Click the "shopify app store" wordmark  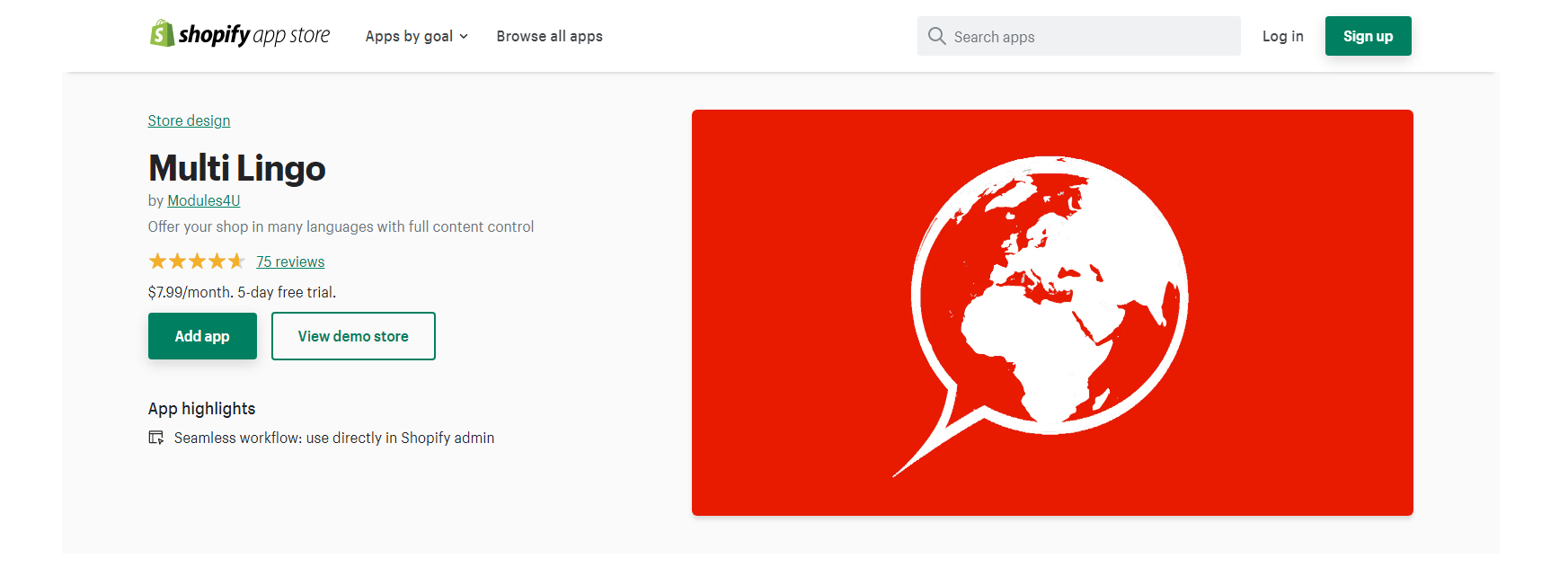[254, 35]
